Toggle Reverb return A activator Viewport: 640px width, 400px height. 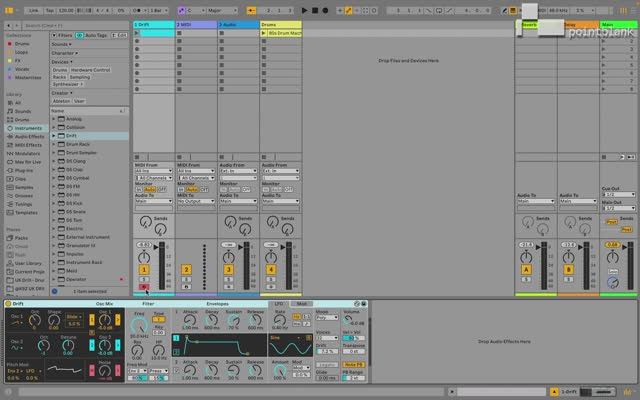pyautogui.click(x=526, y=269)
